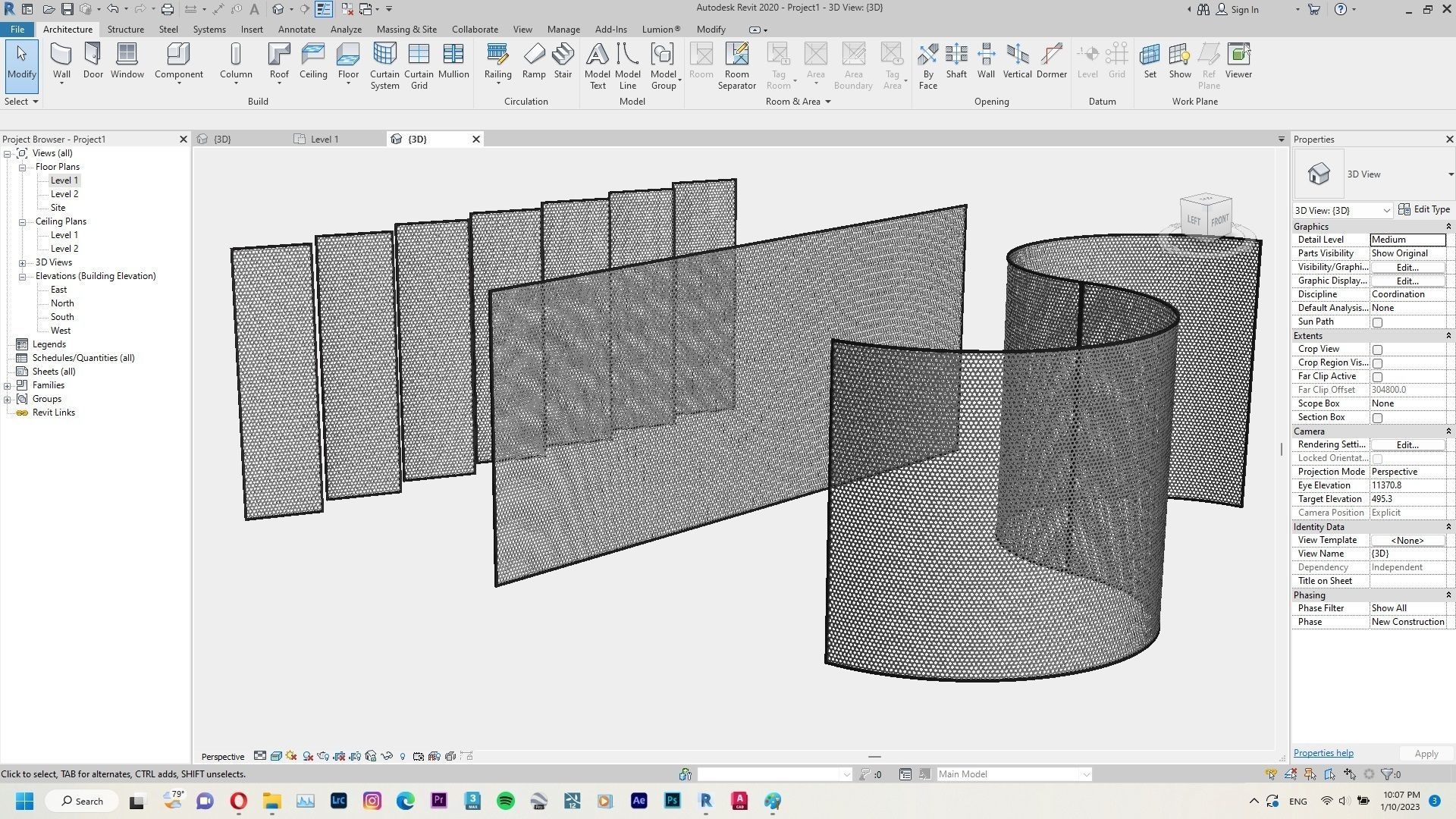Select the Room Separator tool
This screenshot has width=1456, height=819.
(x=736, y=64)
